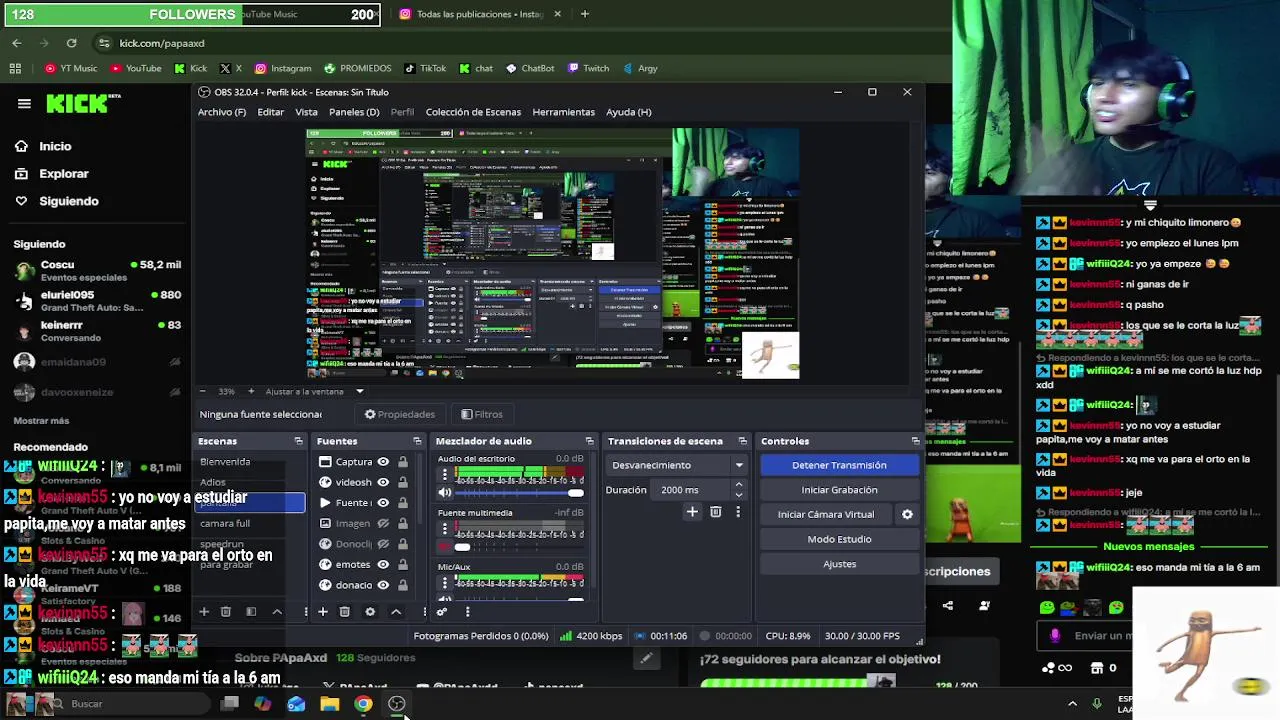Decrease transition Duración with the down arrow

739,495
